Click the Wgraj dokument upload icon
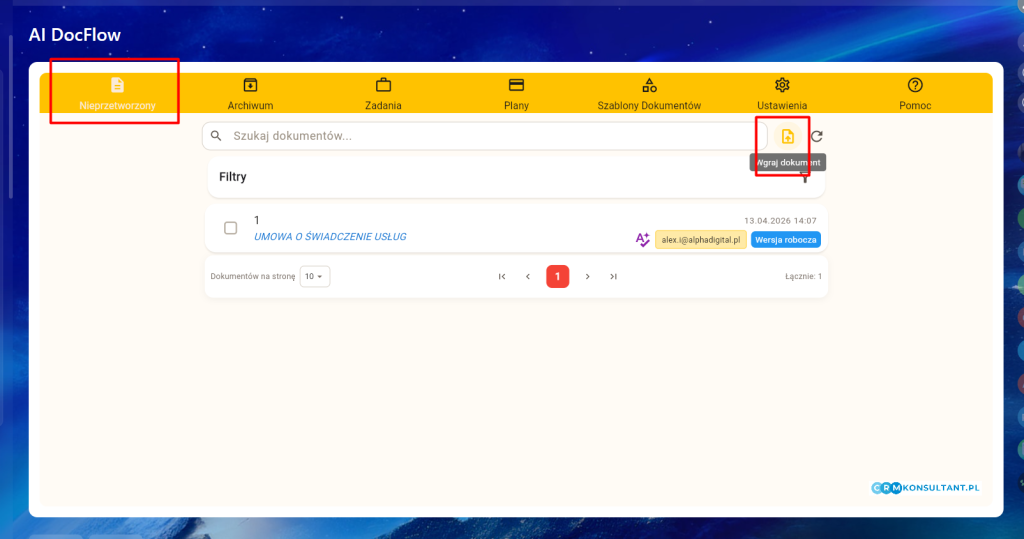 787,137
